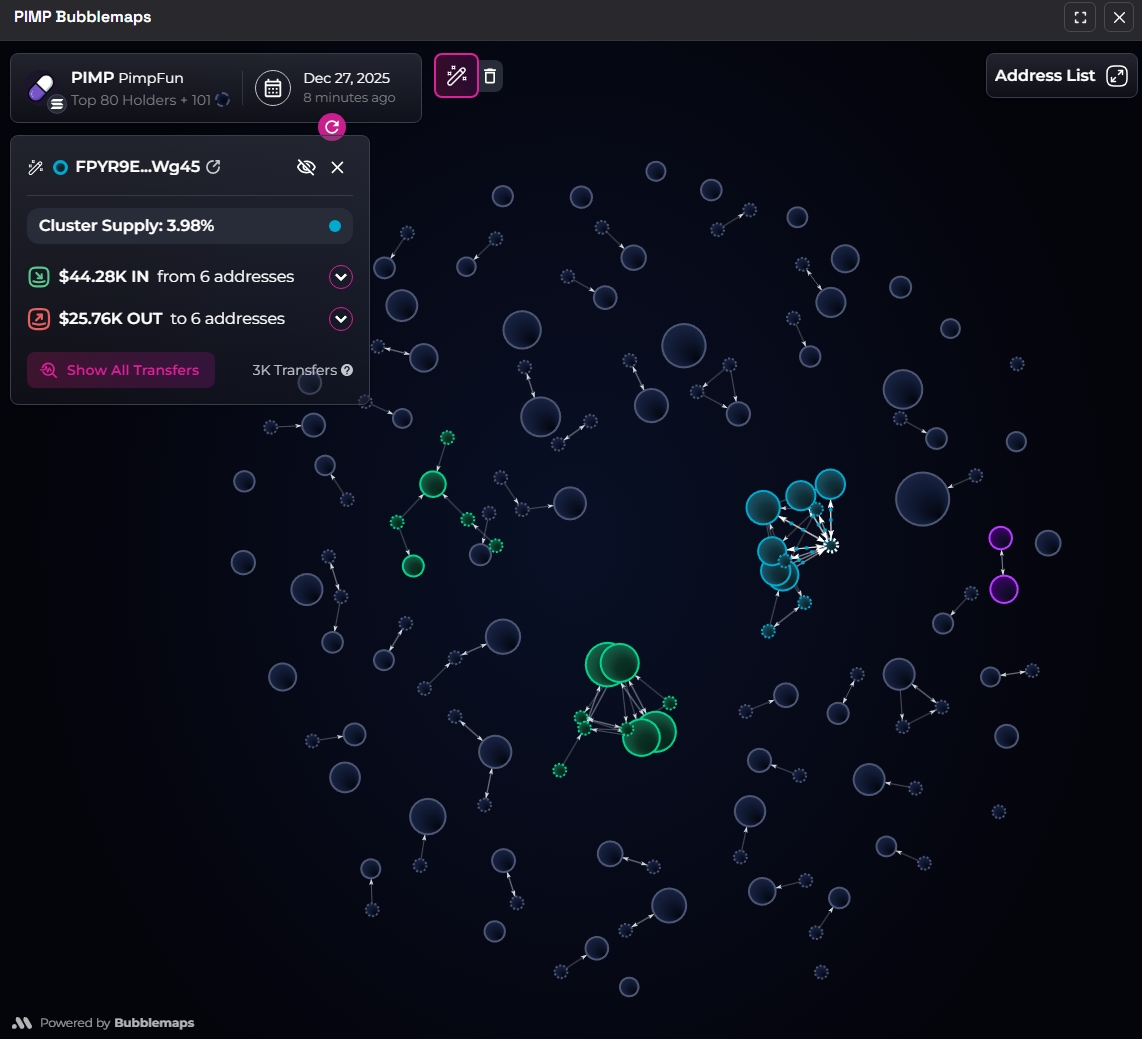
Task: Open FPYR9E...Wg45 address in external explorer
Action: point(213,167)
